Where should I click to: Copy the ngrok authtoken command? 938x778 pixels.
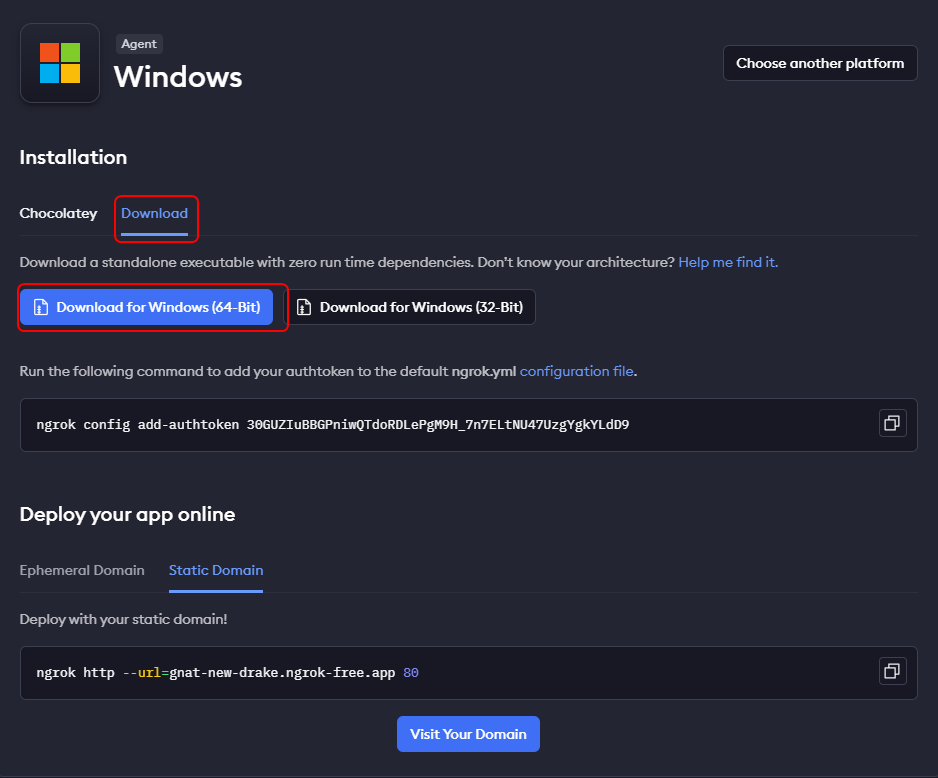[x=892, y=424]
